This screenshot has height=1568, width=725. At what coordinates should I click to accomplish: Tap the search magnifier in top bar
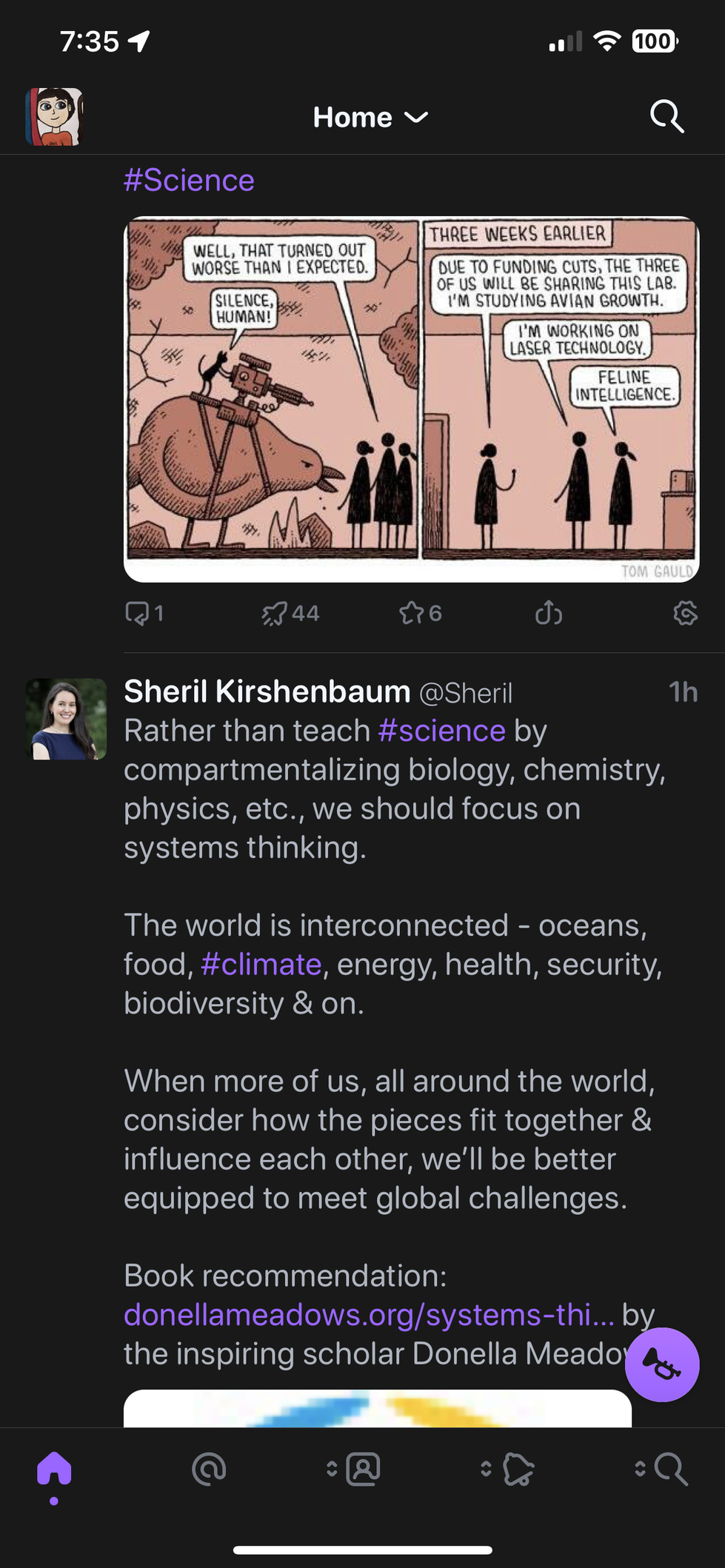[x=666, y=117]
